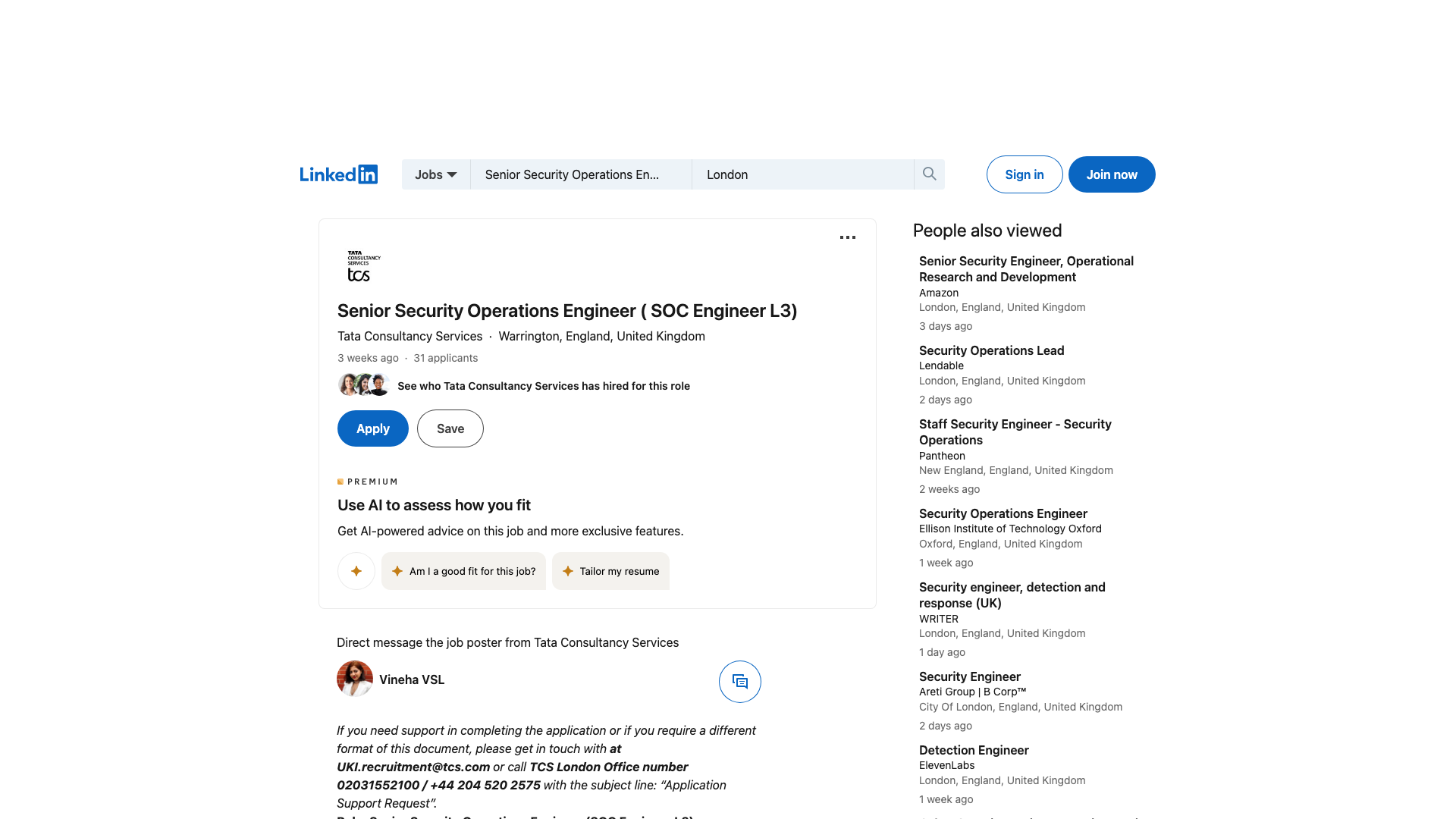Expand the Jobs dropdown

pos(436,174)
